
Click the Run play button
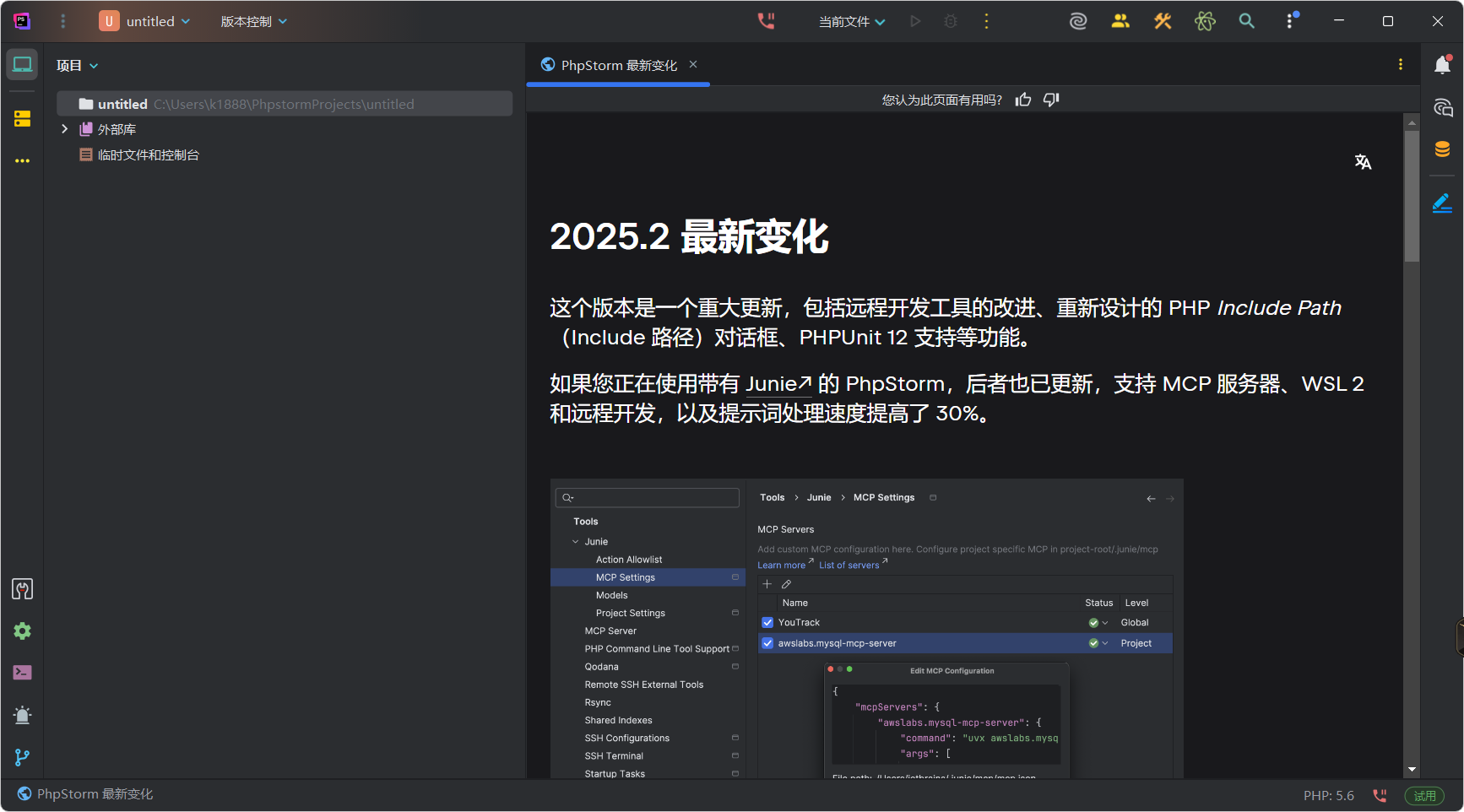click(915, 21)
